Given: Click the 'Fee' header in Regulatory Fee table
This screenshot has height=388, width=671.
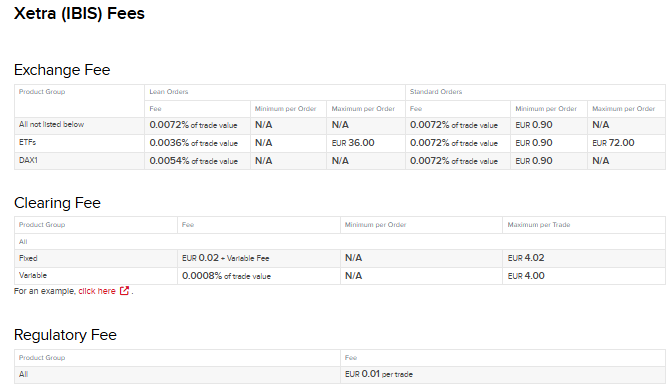Looking at the screenshot, I should [x=351, y=358].
